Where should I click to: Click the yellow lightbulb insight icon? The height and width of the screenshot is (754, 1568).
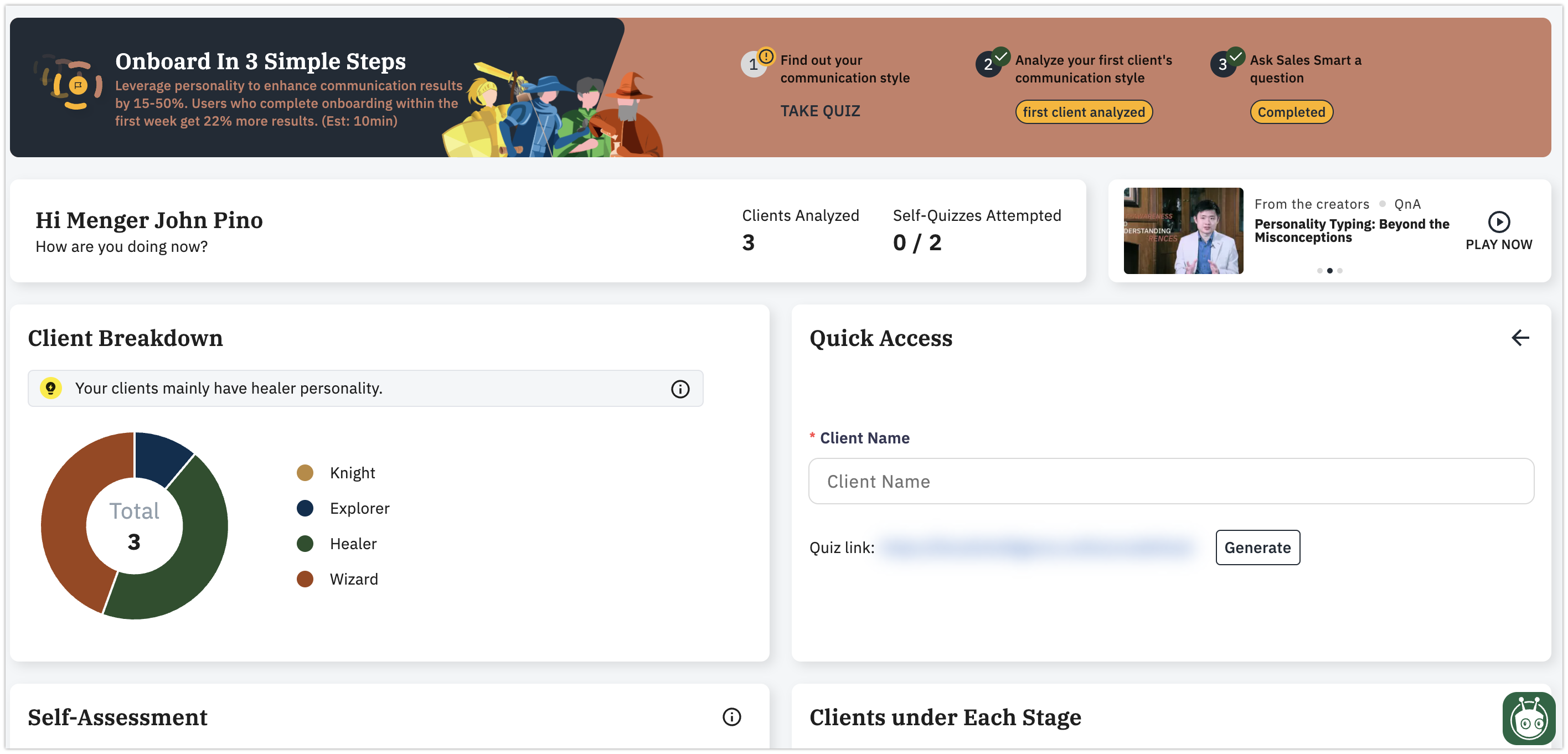coord(50,388)
